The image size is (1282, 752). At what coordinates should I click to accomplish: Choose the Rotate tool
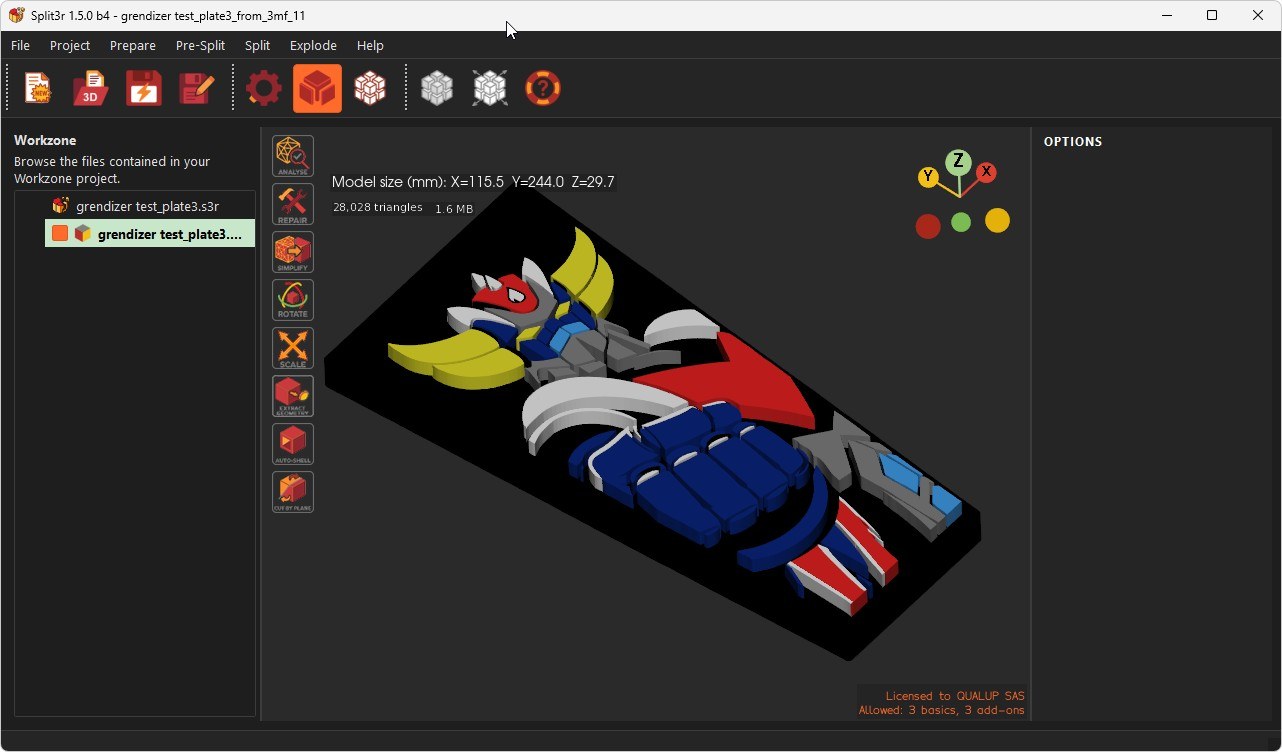(x=293, y=300)
